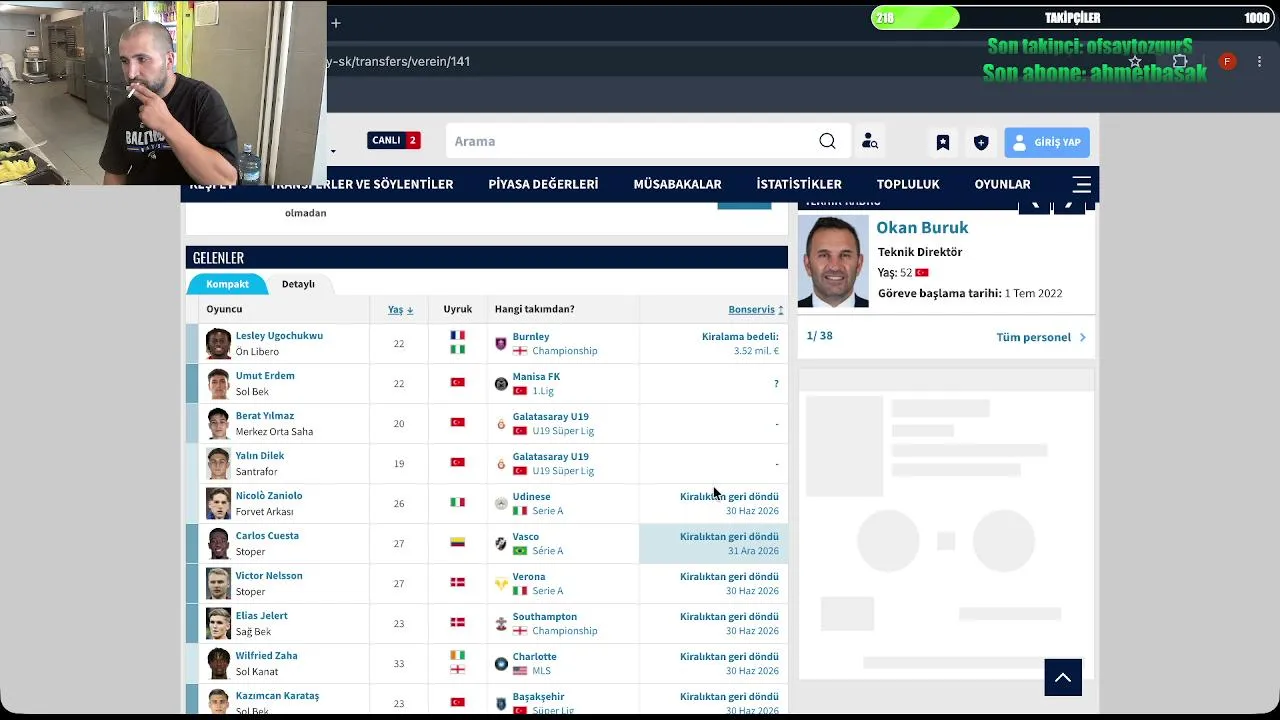Open the detailed person search icon
Image resolution: width=1280 pixels, height=720 pixels.
coord(870,141)
